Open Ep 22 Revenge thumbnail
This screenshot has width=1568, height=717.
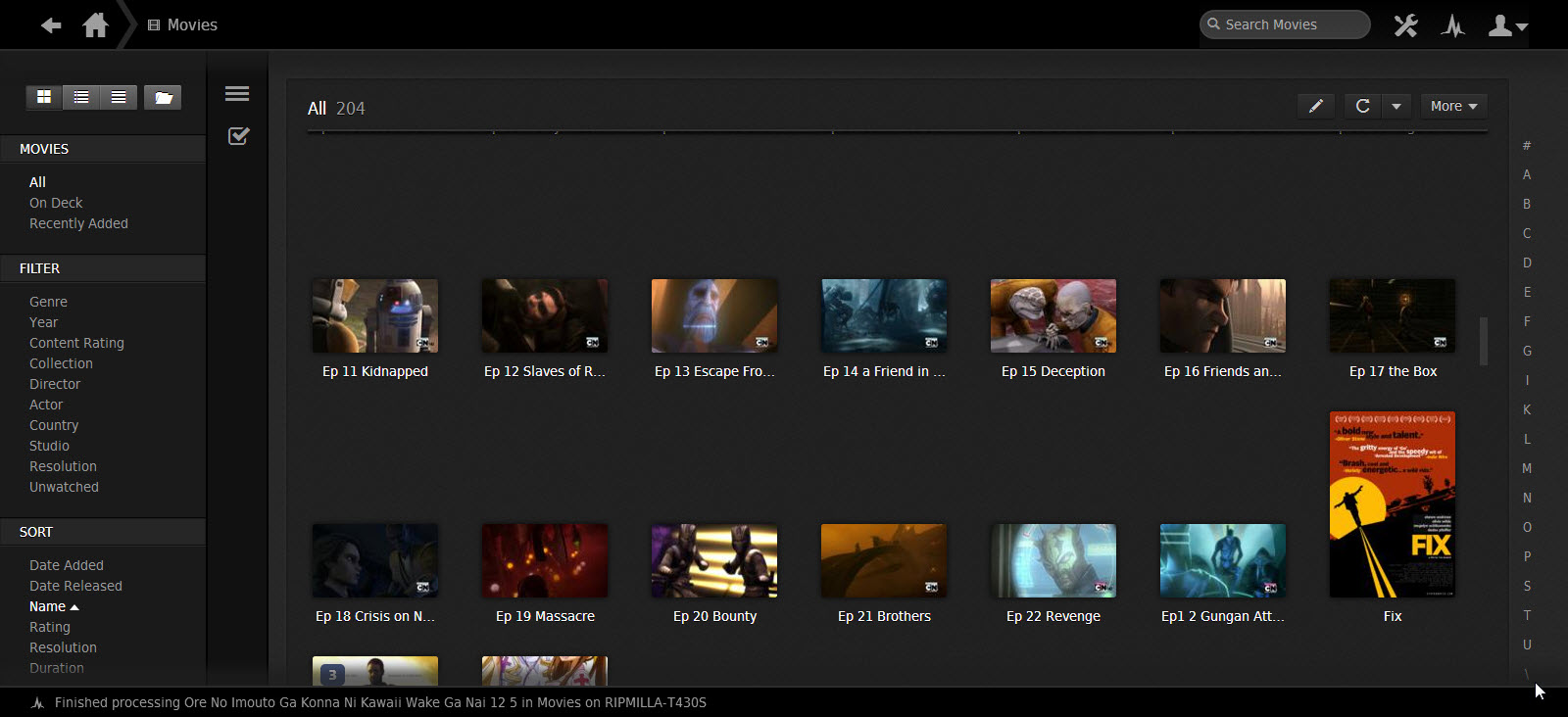[x=1053, y=560]
